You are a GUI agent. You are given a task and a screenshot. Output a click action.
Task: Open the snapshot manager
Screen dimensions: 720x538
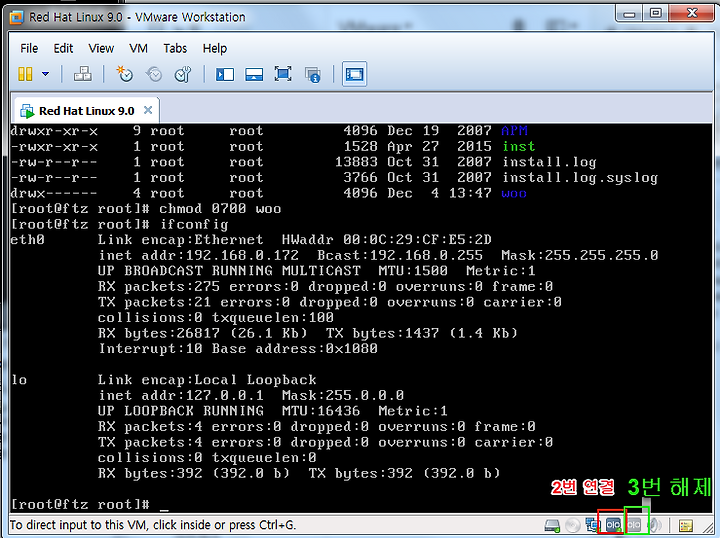(183, 74)
